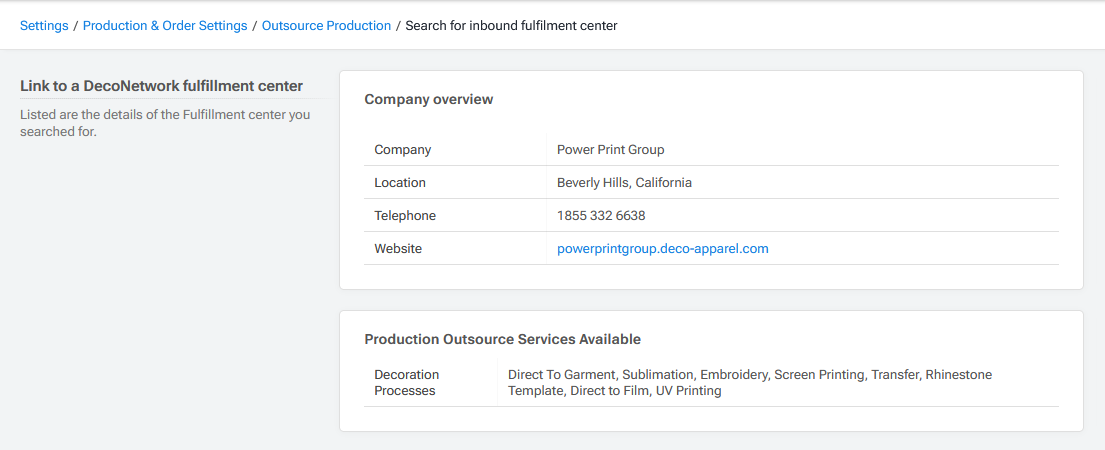
Task: Click the 'Location' row label
Action: (400, 182)
